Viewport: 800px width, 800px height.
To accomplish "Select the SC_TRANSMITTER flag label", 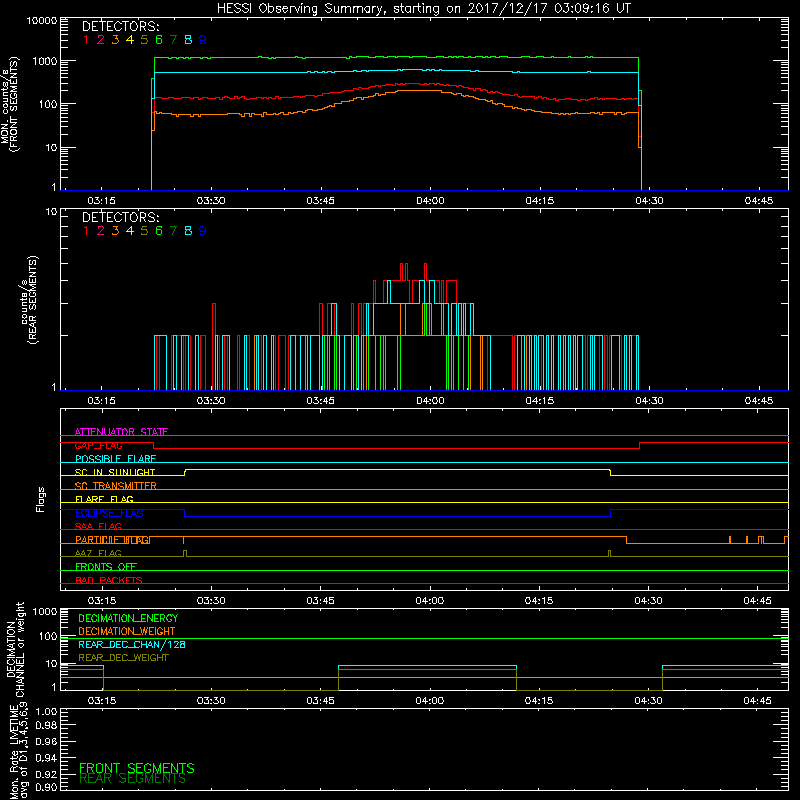I will [x=115, y=486].
